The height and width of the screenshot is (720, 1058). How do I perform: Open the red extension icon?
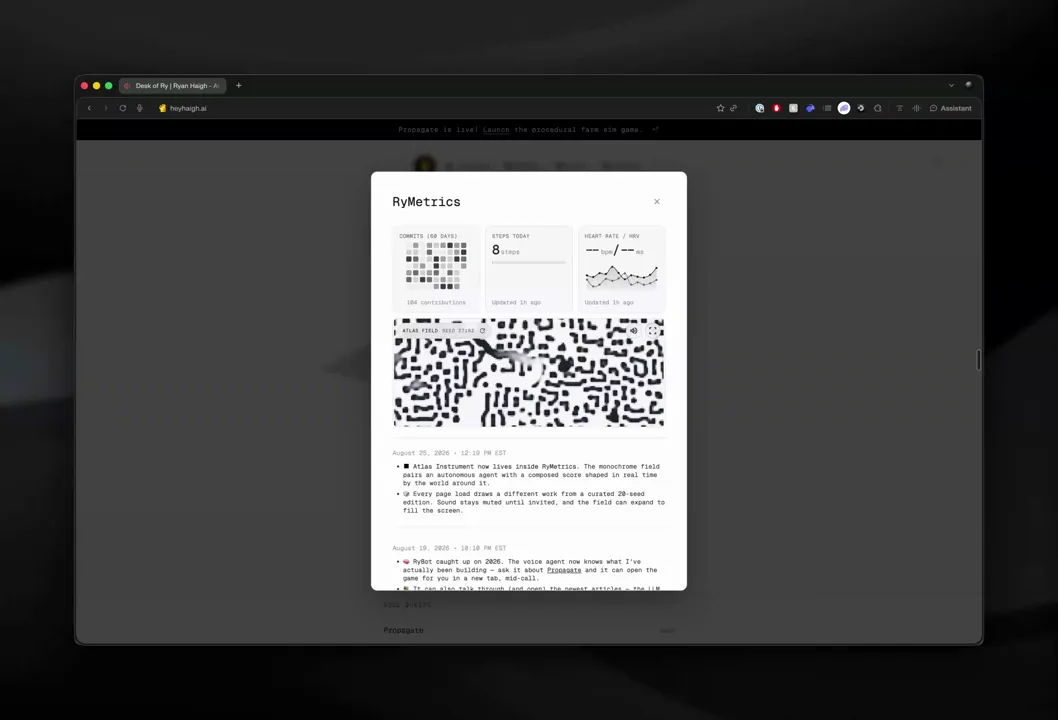click(x=777, y=108)
